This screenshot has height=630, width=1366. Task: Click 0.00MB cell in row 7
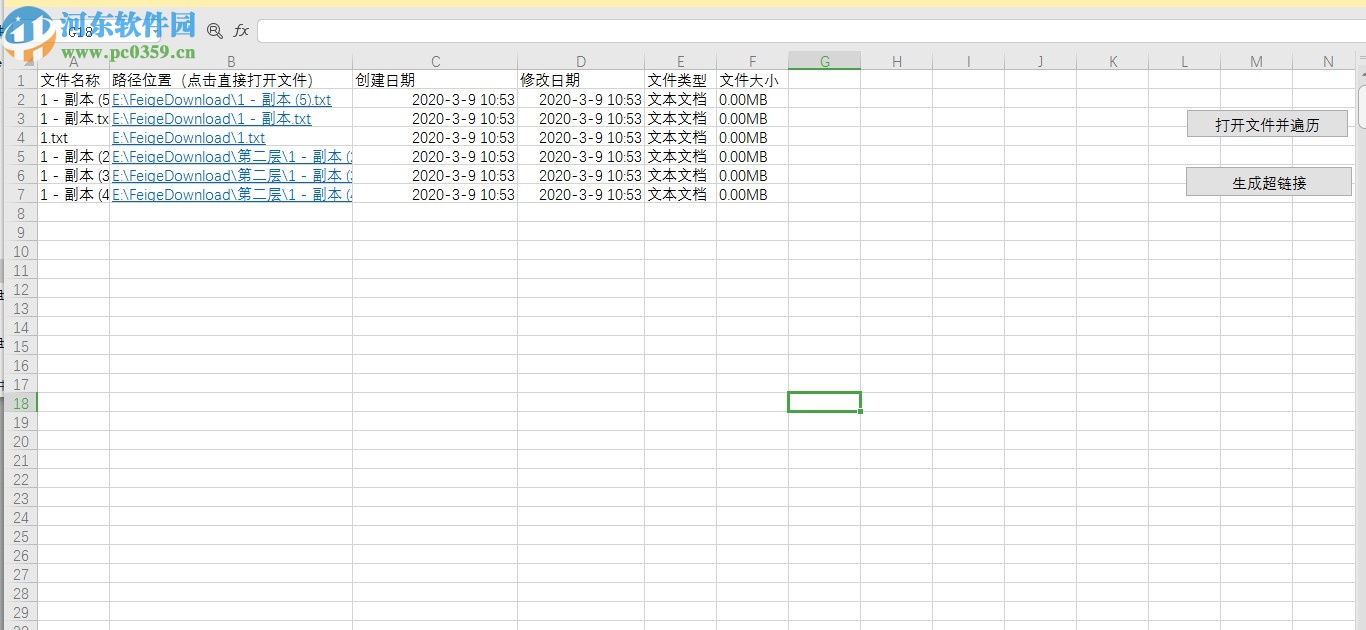752,195
